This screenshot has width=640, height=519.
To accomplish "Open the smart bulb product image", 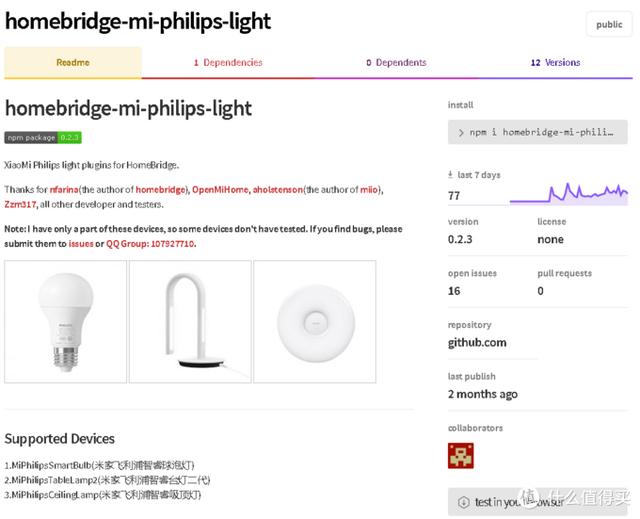I will point(65,322).
